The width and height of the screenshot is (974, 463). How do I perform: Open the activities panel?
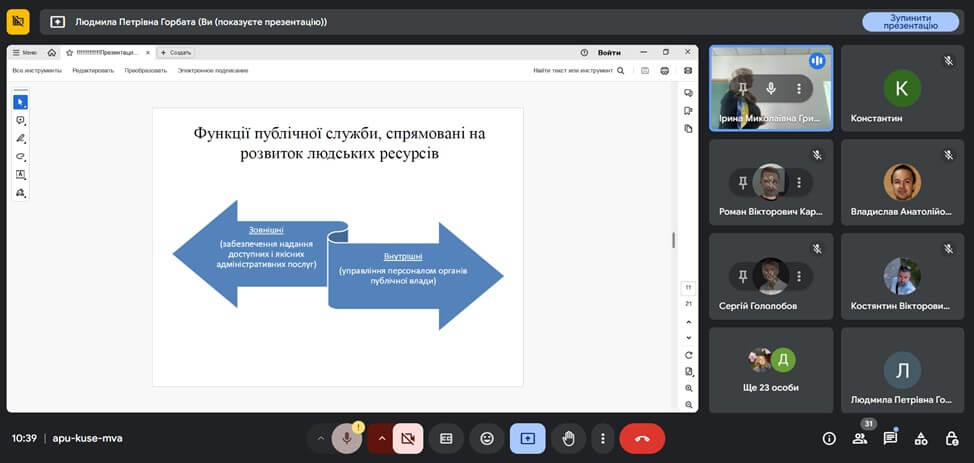(921, 438)
